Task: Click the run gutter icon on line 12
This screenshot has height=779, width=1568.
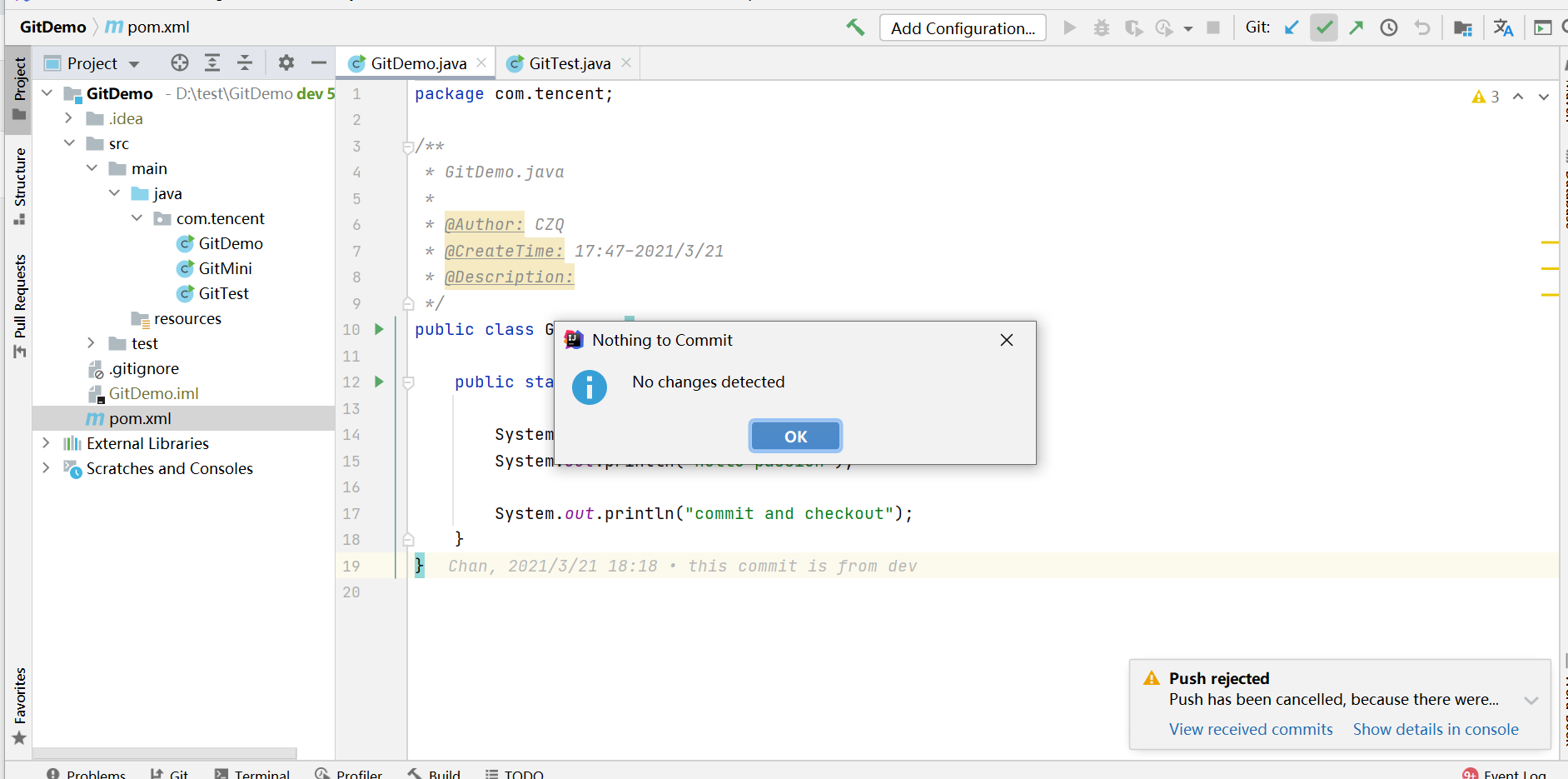Action: (x=379, y=382)
